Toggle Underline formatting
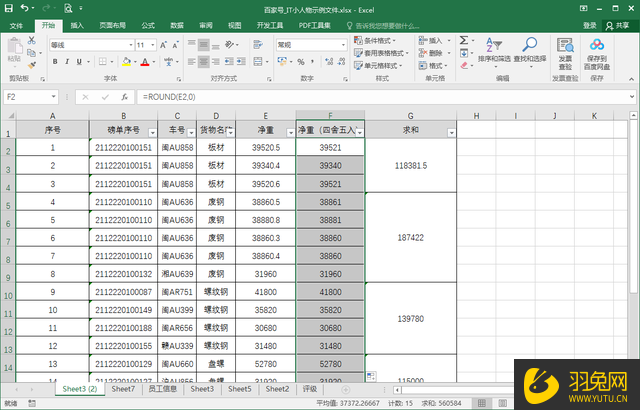 pos(79,62)
